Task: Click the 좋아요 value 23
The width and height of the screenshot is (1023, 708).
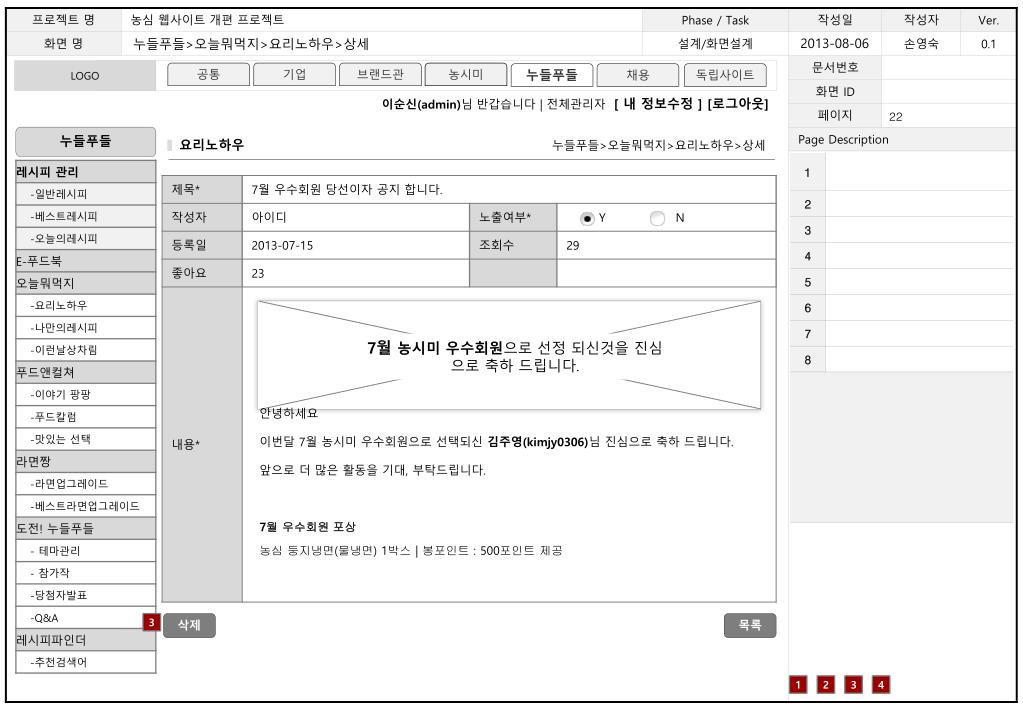Action: click(258, 273)
